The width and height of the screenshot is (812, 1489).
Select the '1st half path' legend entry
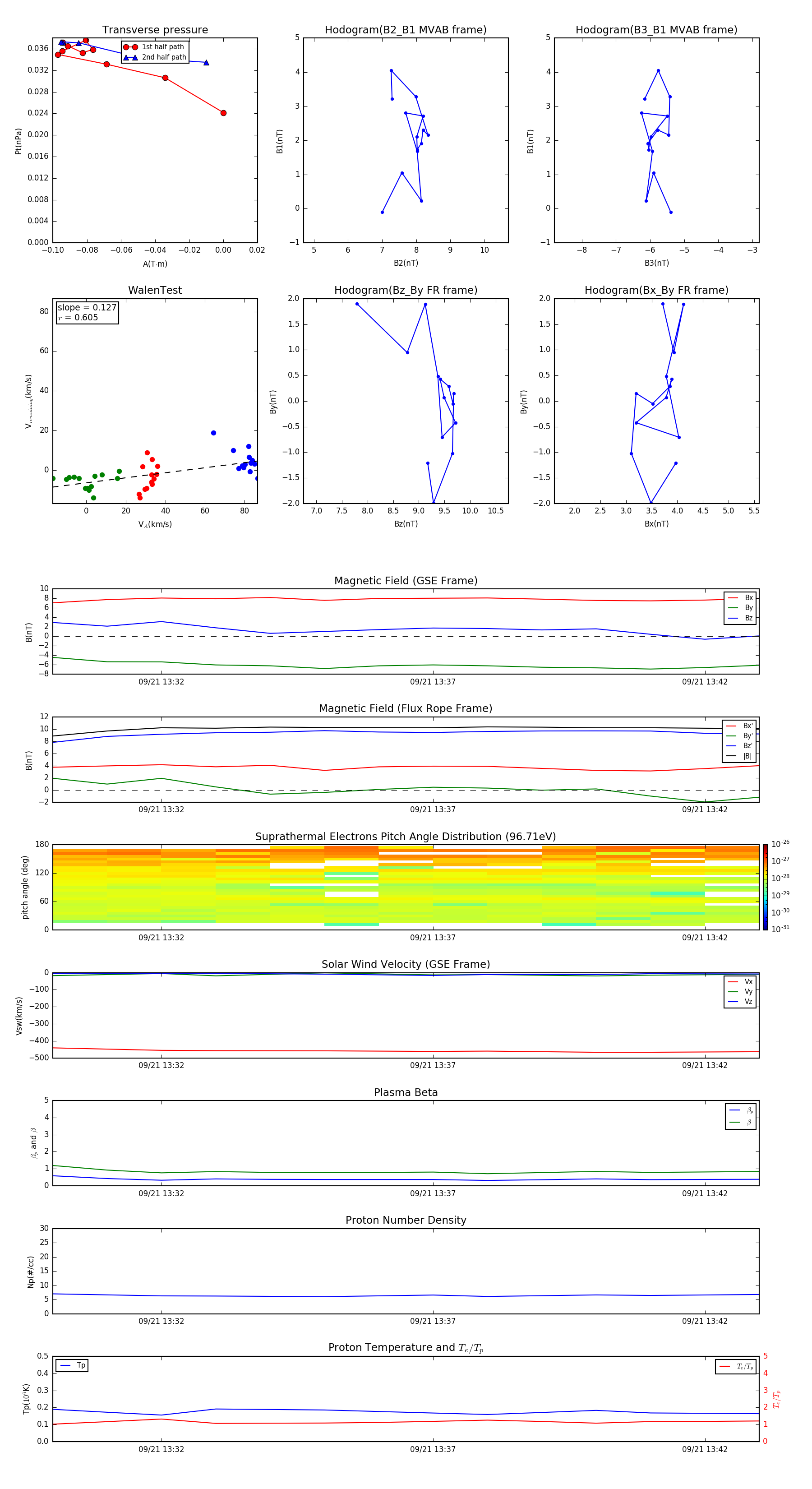pyautogui.click(x=154, y=47)
